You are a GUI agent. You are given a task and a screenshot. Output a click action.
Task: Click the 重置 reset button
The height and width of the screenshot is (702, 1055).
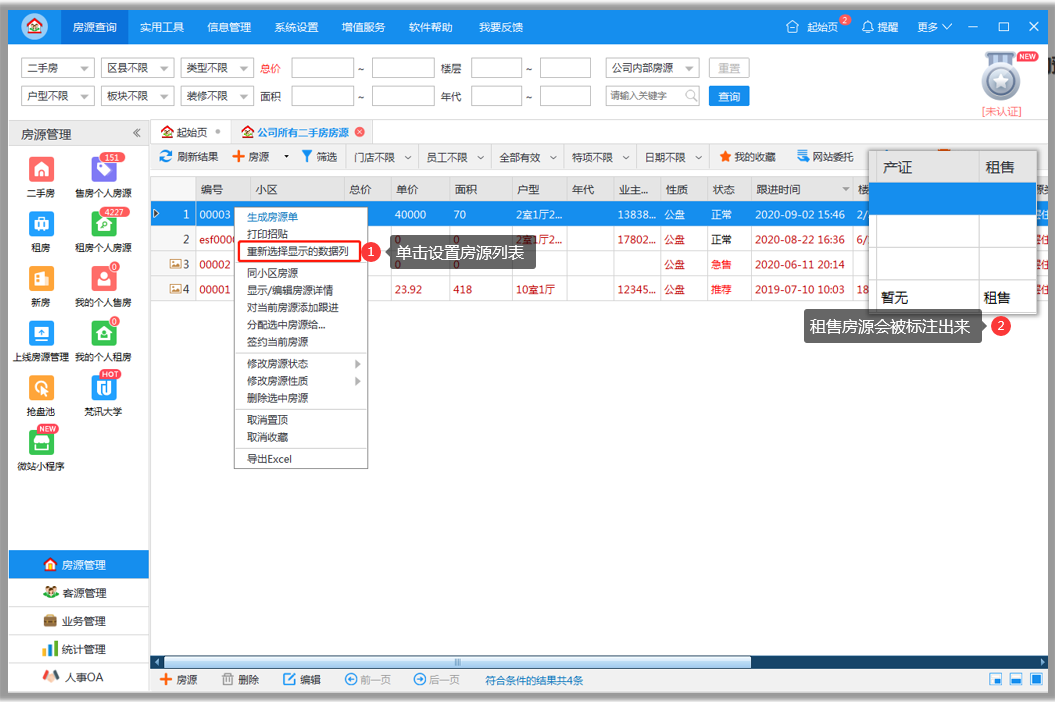[x=729, y=68]
